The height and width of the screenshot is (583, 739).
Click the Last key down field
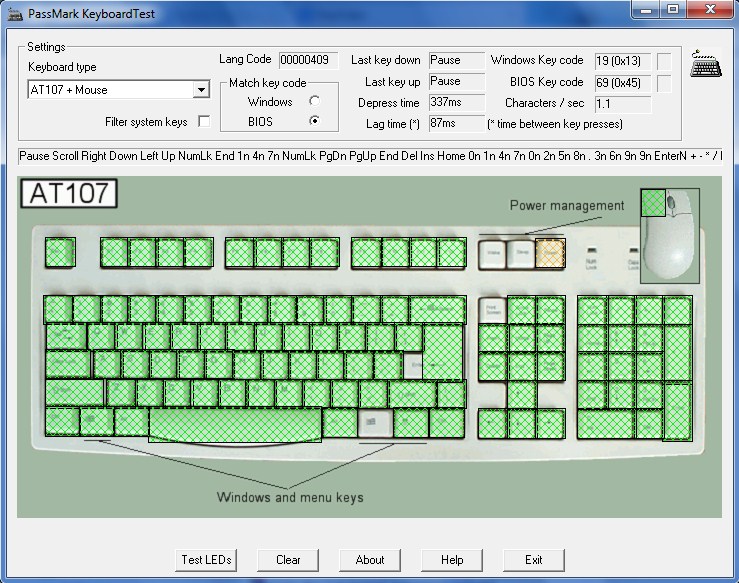[x=457, y=60]
